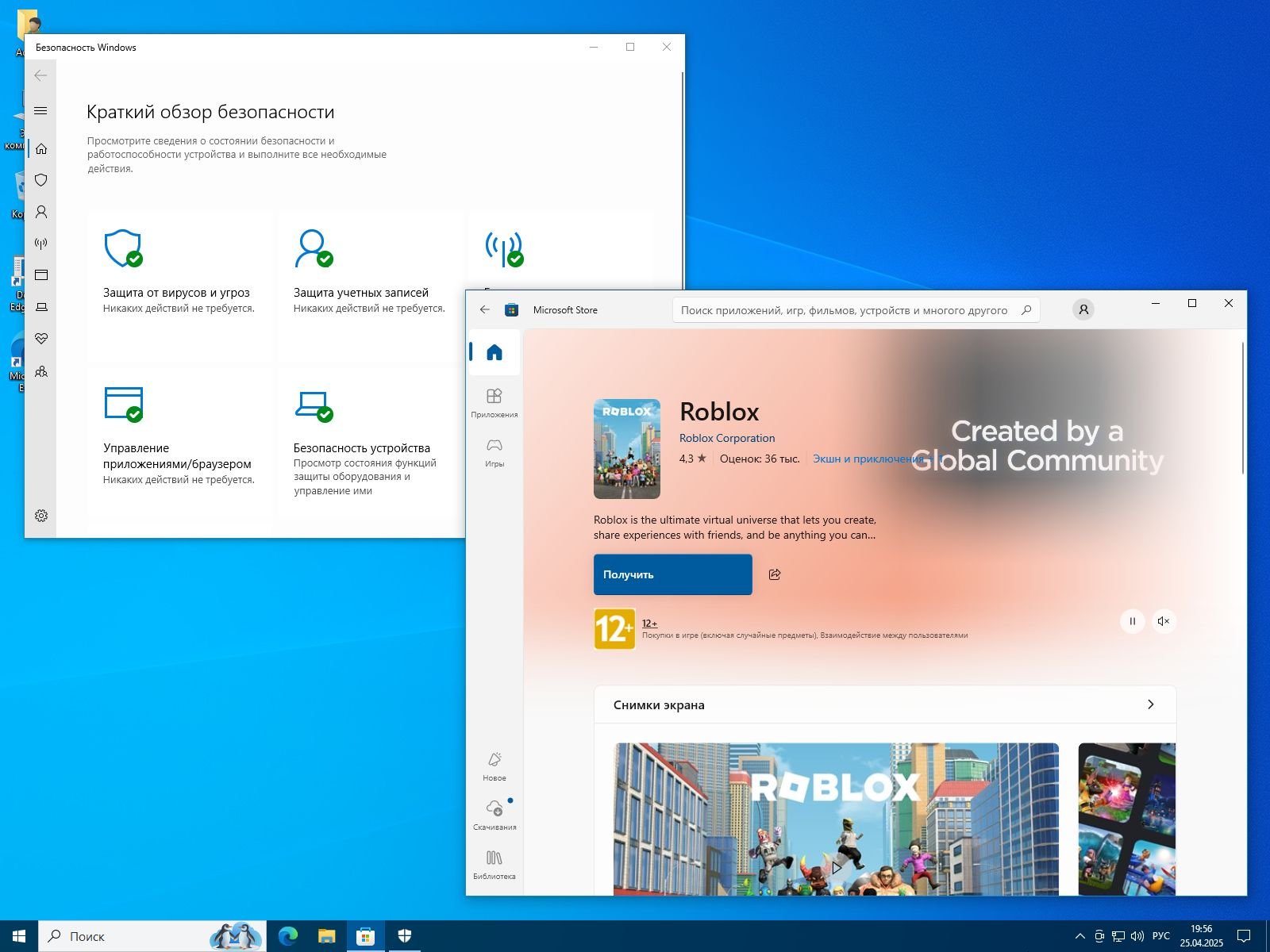Open Family options sidebar icon
This screenshot has height=952, width=1270.
(41, 371)
